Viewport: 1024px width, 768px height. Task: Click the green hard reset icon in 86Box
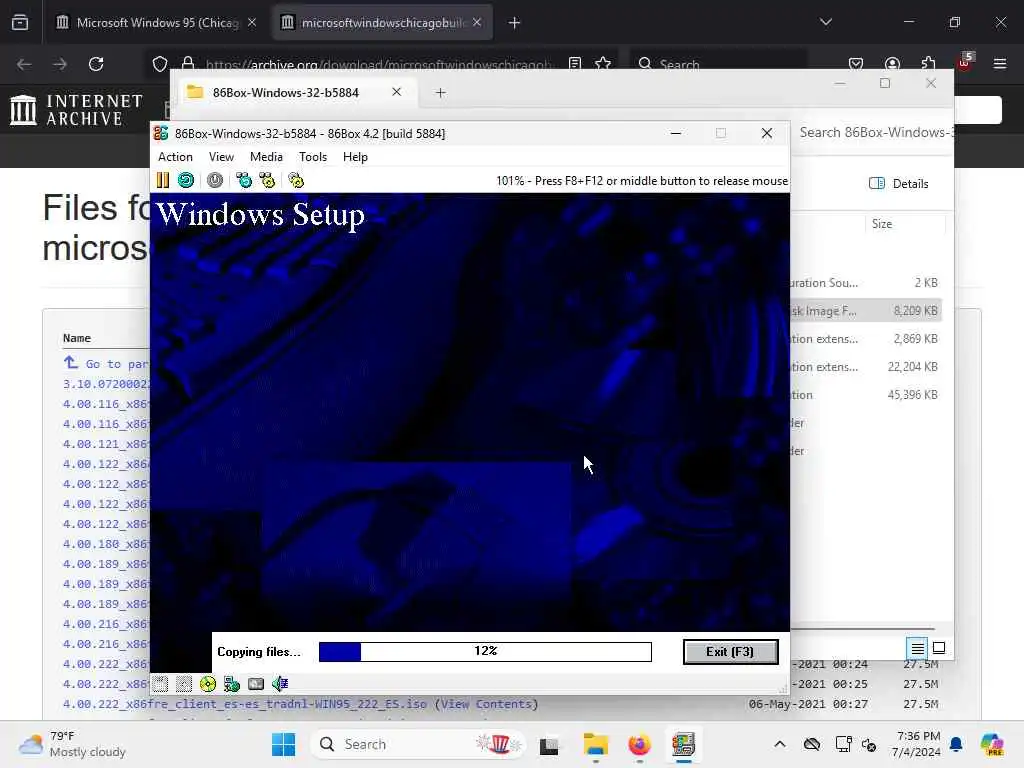(x=186, y=180)
